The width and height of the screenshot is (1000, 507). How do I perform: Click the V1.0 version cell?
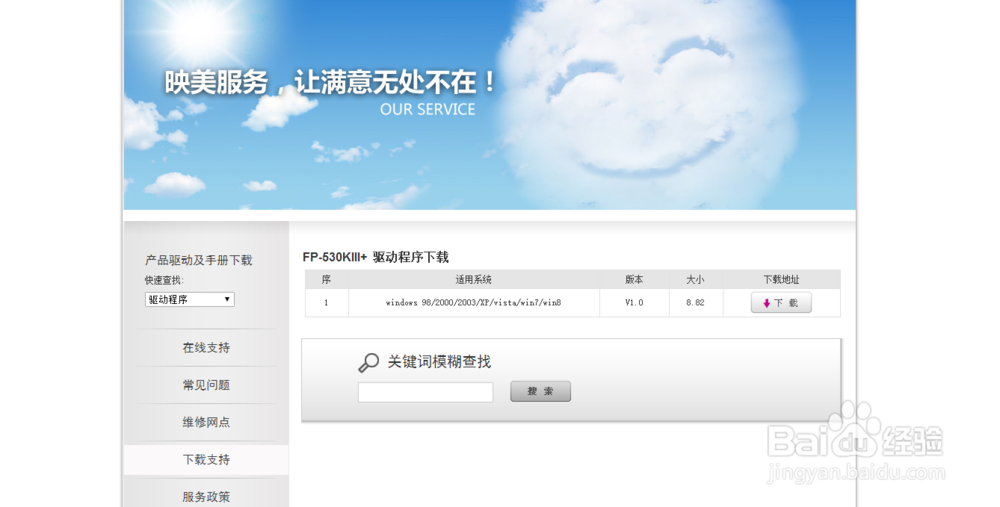634,303
